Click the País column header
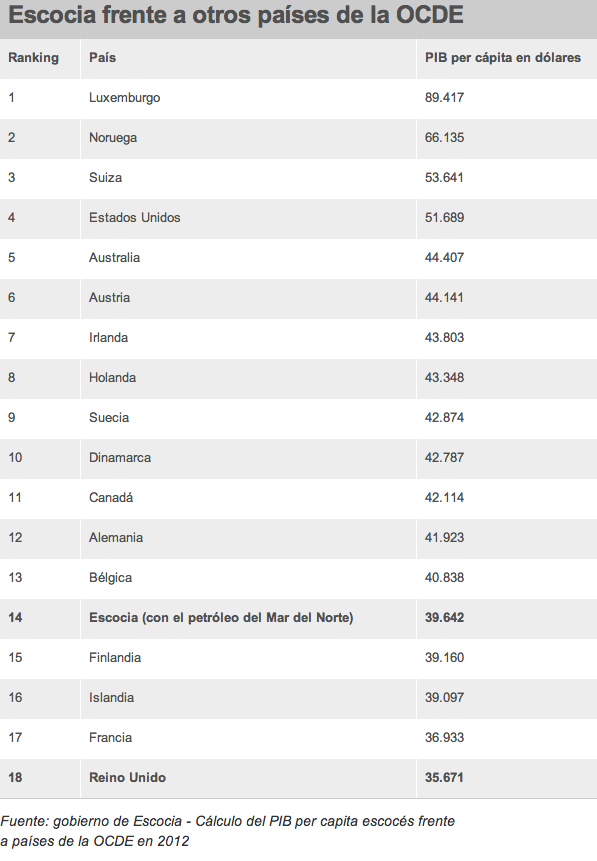Image resolution: width=597 pixels, height=861 pixels. pos(103,58)
